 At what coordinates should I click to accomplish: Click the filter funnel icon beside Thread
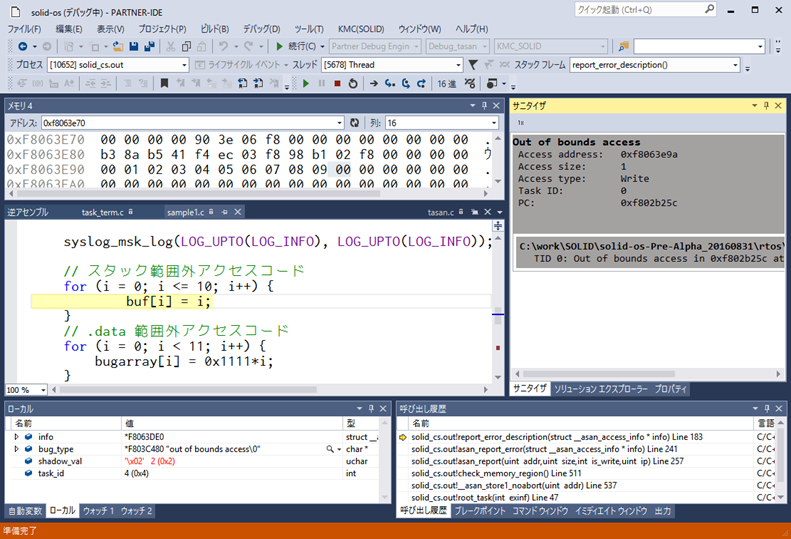pyautogui.click(x=474, y=65)
